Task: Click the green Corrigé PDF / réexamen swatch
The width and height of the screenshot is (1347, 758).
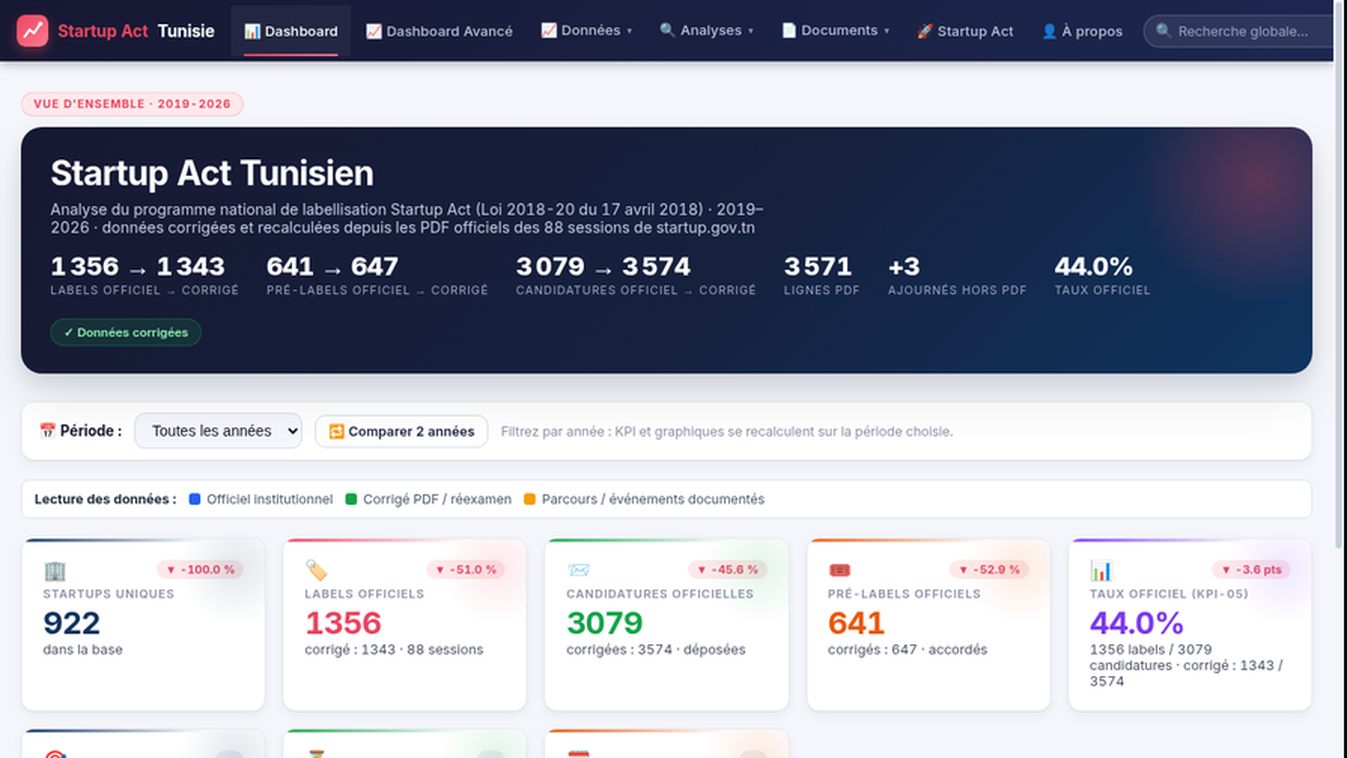Action: [351, 499]
